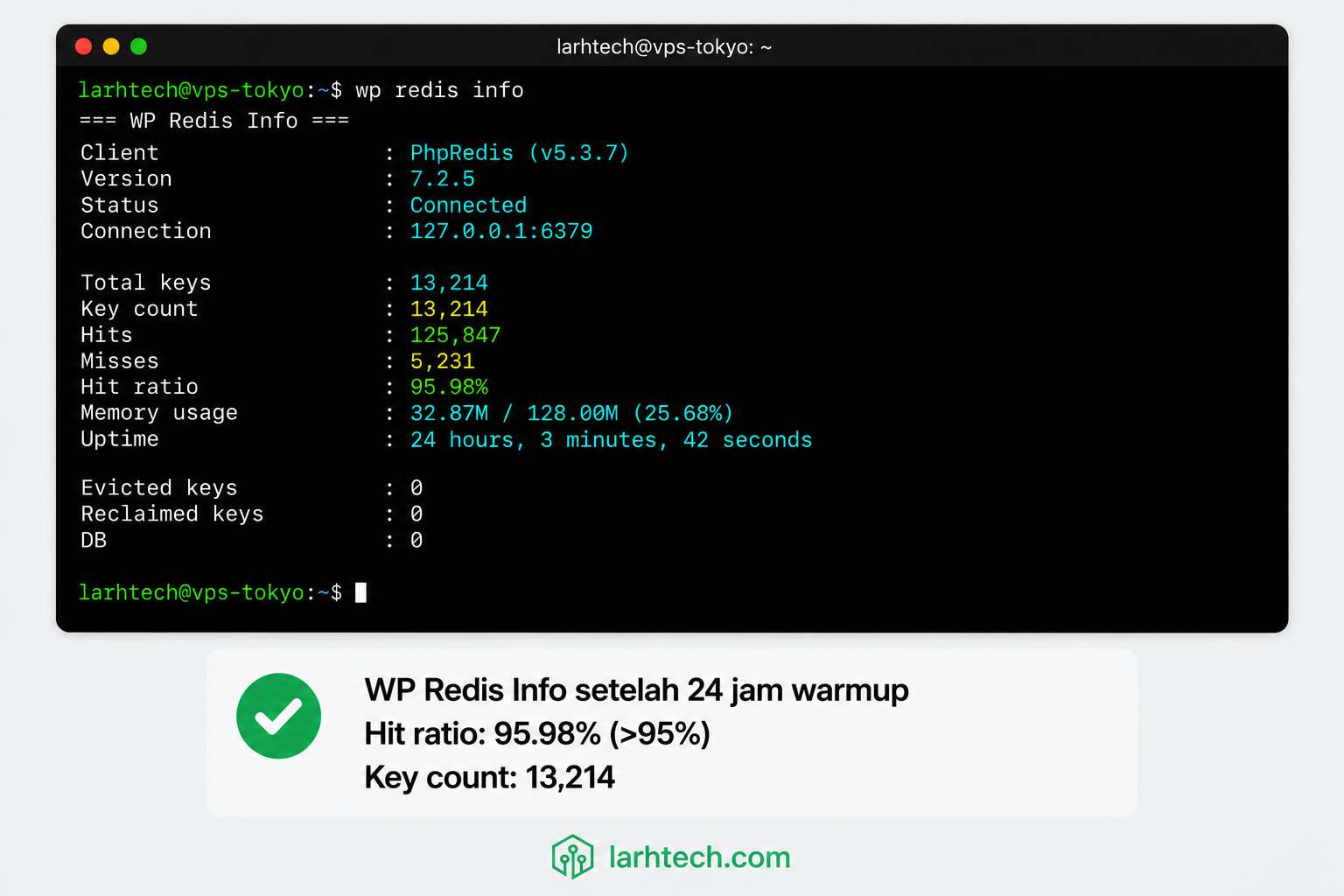The image size is (1344, 896).
Task: Click the Hit ratio label
Action: point(139,387)
